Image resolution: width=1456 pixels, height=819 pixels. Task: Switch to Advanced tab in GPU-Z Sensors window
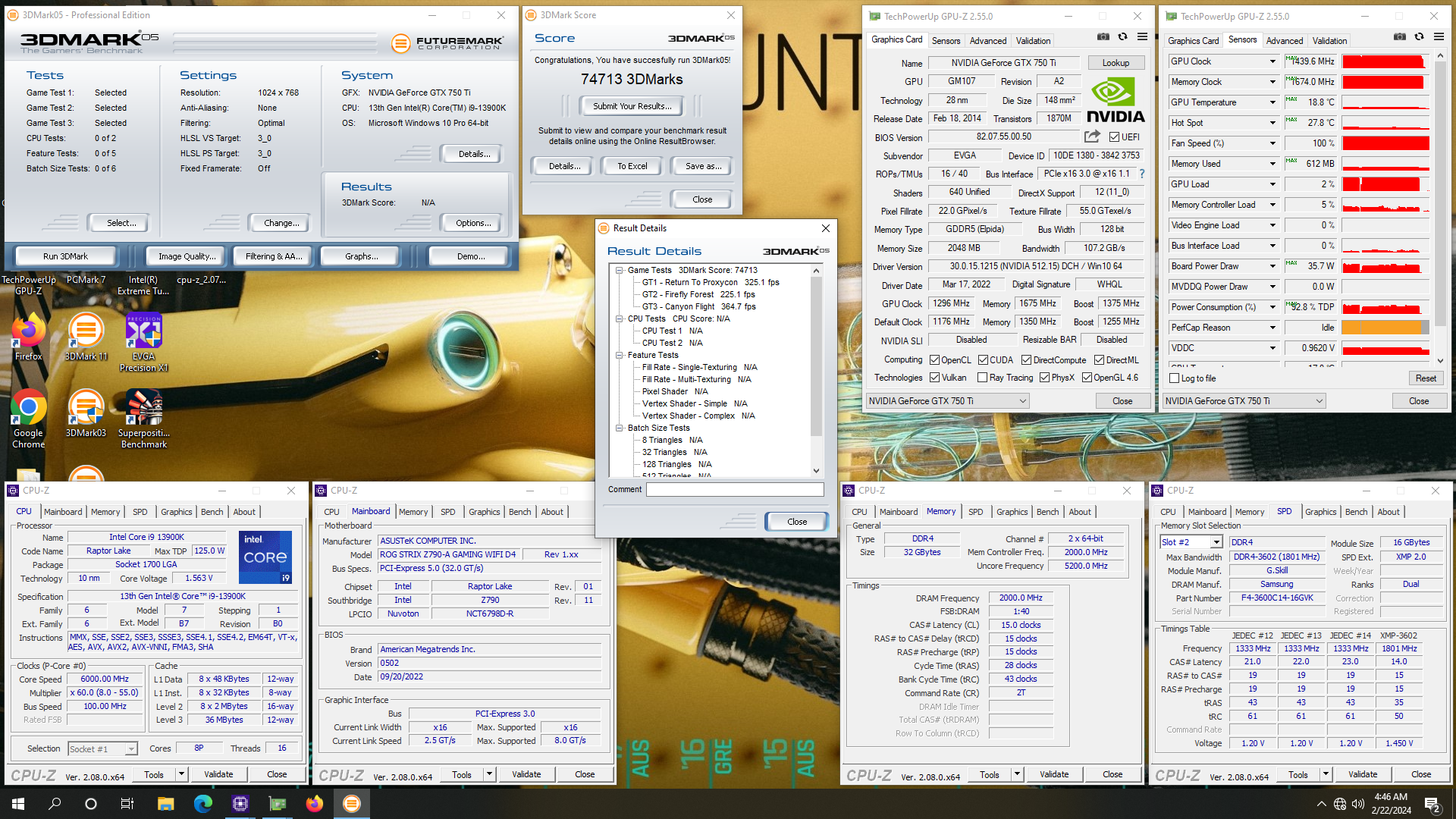(1285, 41)
